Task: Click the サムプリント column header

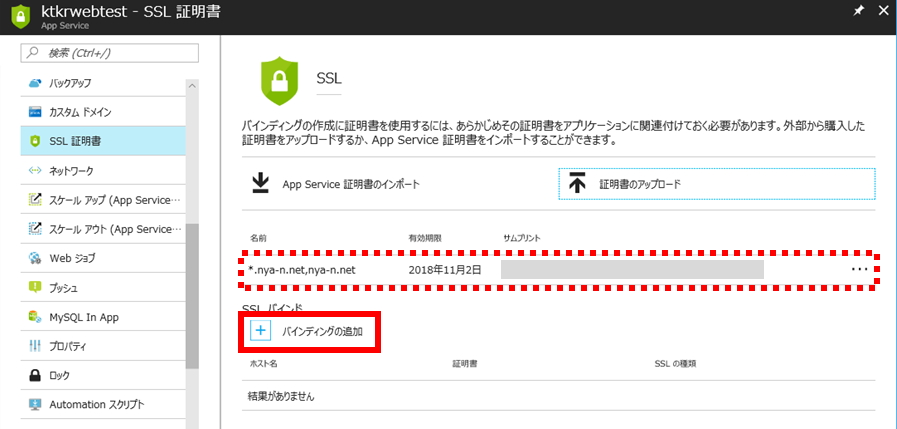Action: [x=522, y=237]
